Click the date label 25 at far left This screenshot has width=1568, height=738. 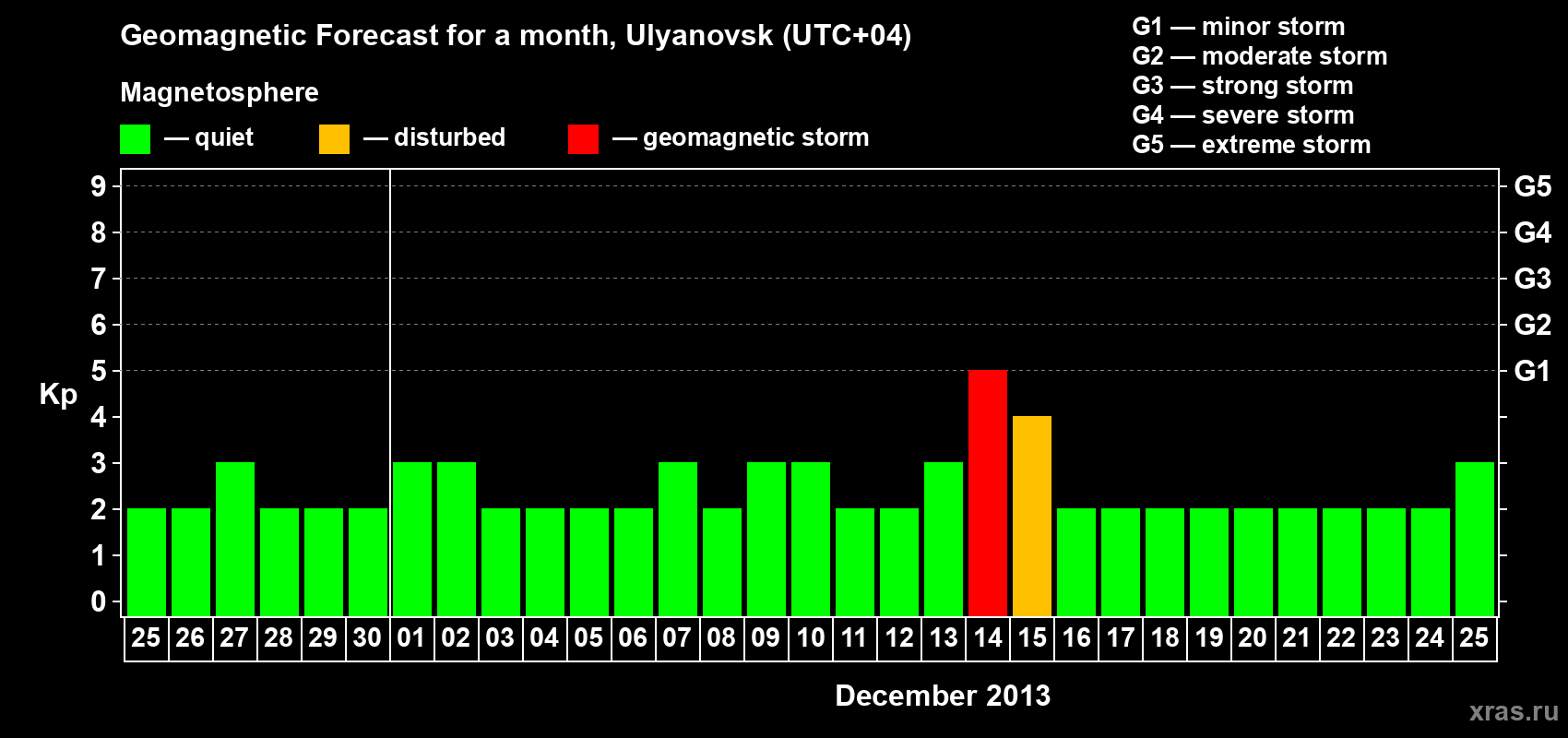[x=146, y=638]
